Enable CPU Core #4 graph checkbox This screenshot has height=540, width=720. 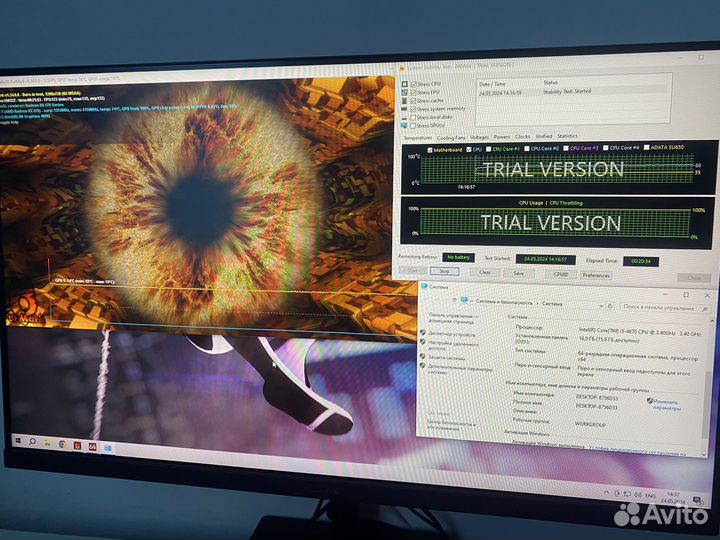[x=606, y=147]
